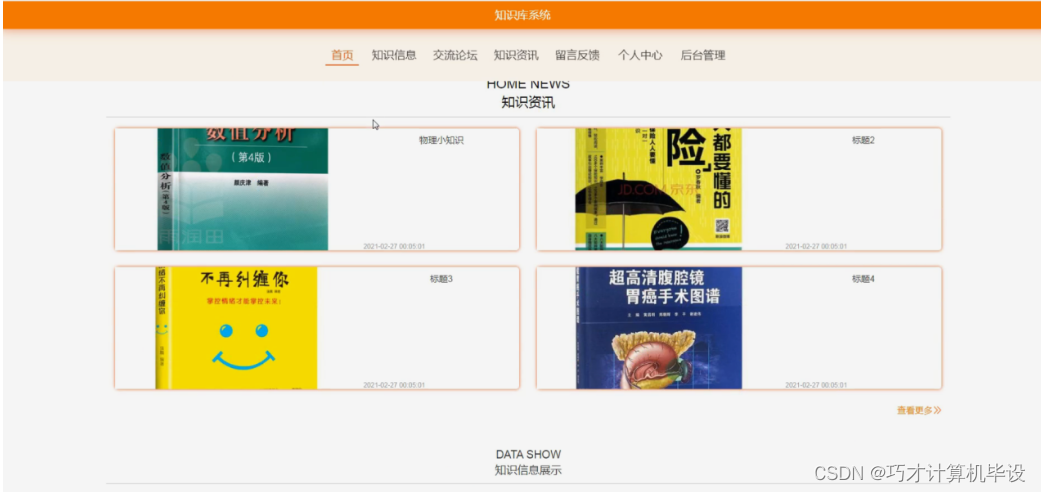This screenshot has width=1041, height=492.
Task: Open the 交流论坛 nav item
Action: point(455,55)
